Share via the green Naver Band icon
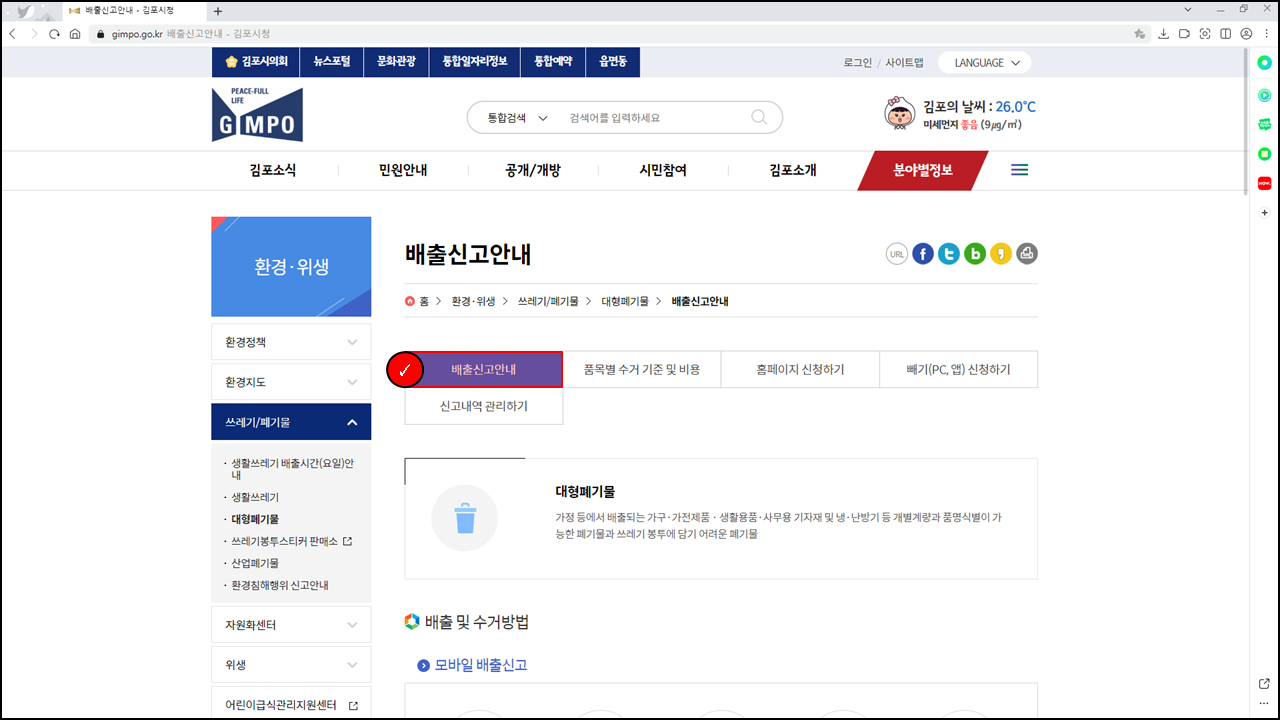The image size is (1280, 720). tap(975, 254)
